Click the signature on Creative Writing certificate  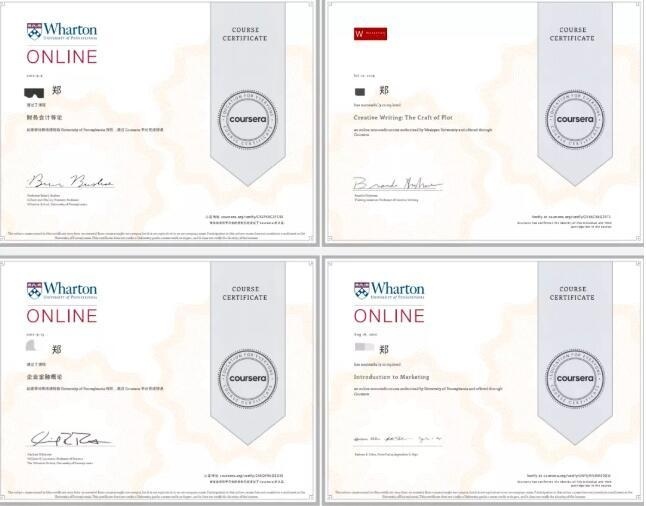tap(398, 184)
